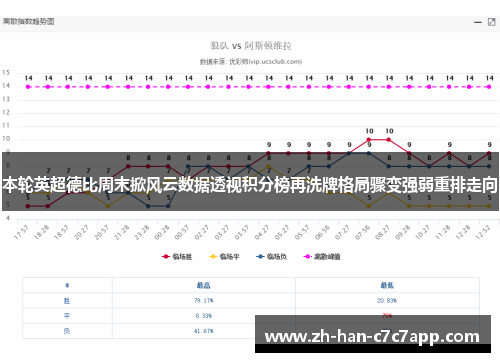This screenshot has width=500, height=362.
Task: Click the 12:52 x-axis time label
Action: [483, 232]
